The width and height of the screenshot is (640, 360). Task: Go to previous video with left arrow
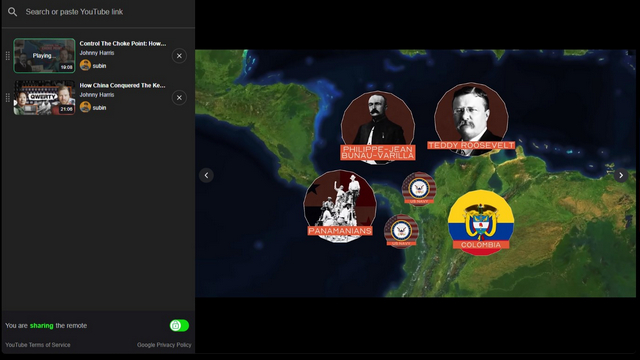coord(207,175)
